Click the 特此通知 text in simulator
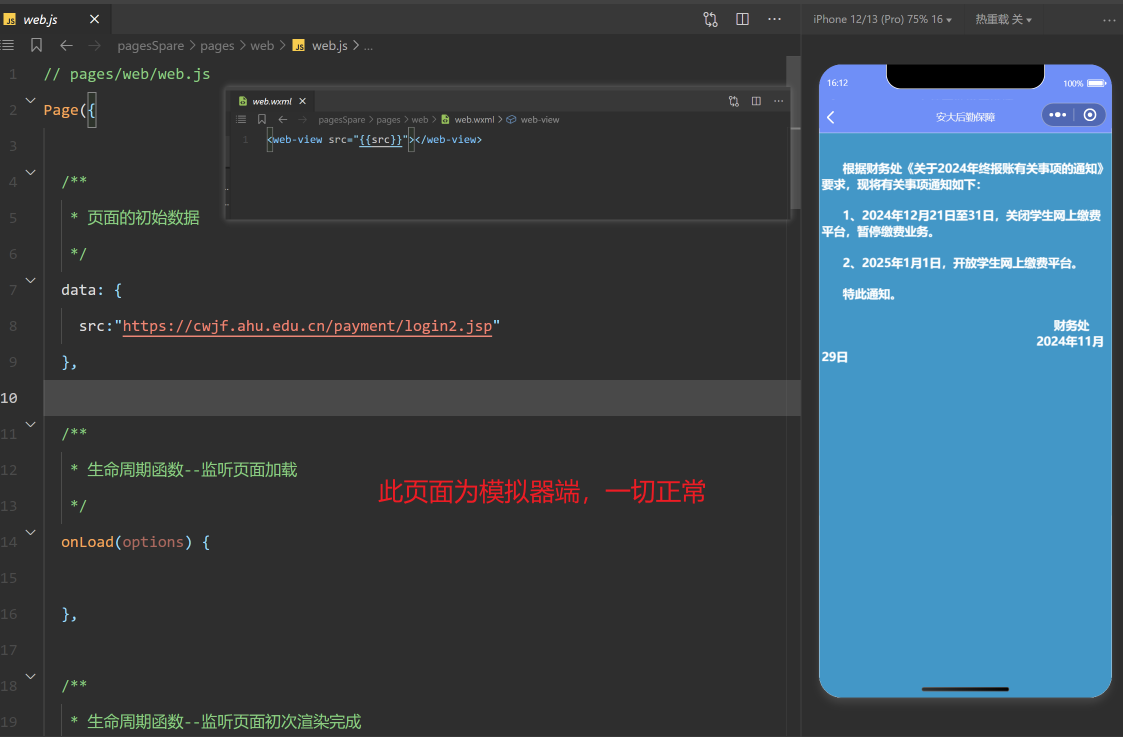This screenshot has width=1123, height=737. click(x=869, y=294)
